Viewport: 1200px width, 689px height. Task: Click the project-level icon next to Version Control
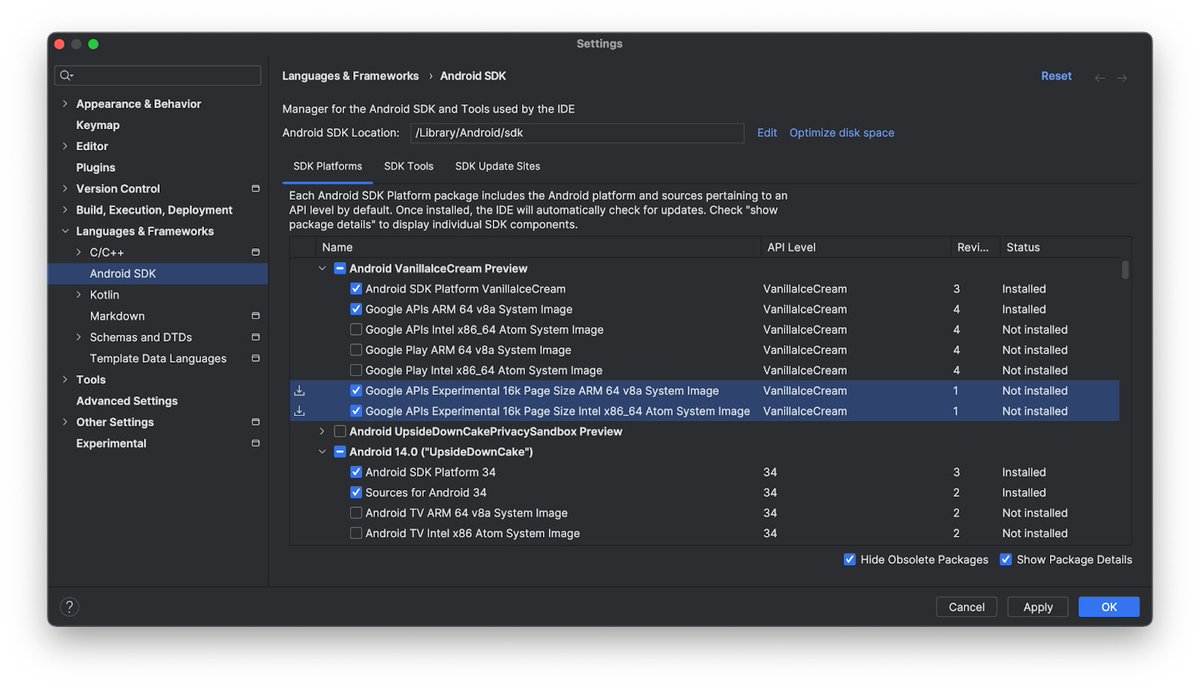coord(255,189)
